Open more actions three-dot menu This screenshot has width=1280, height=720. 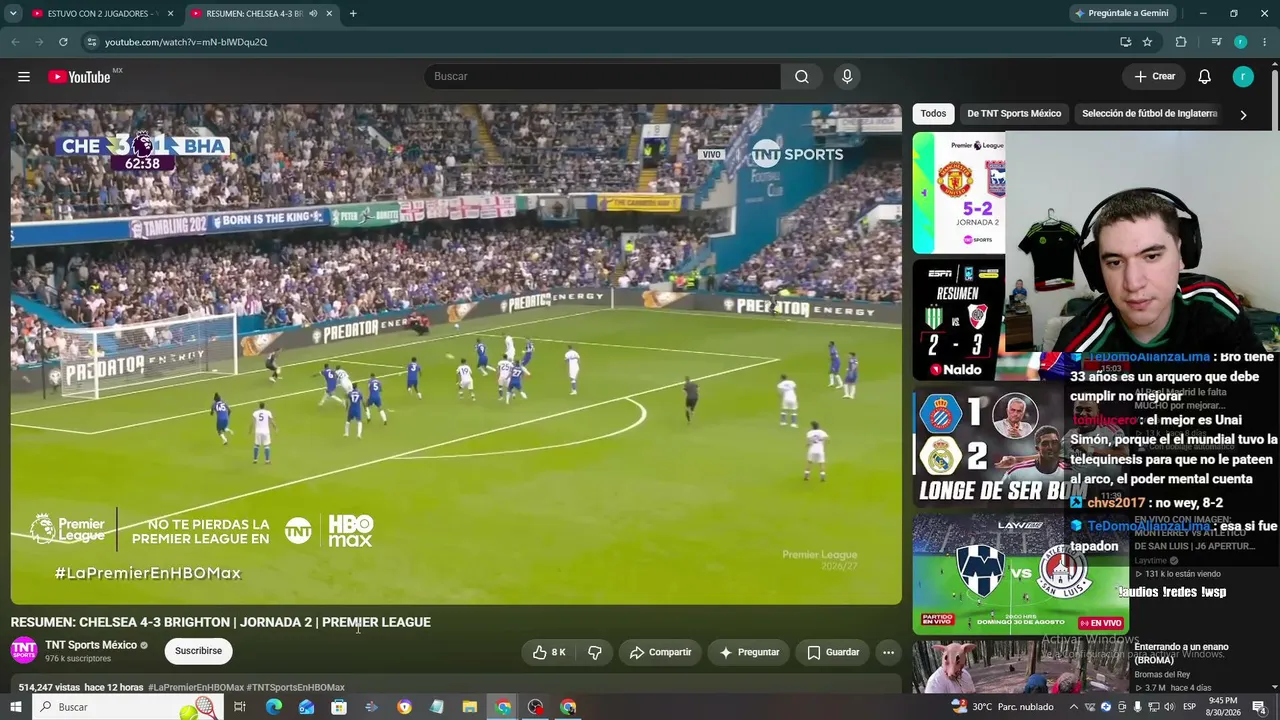[x=888, y=652]
